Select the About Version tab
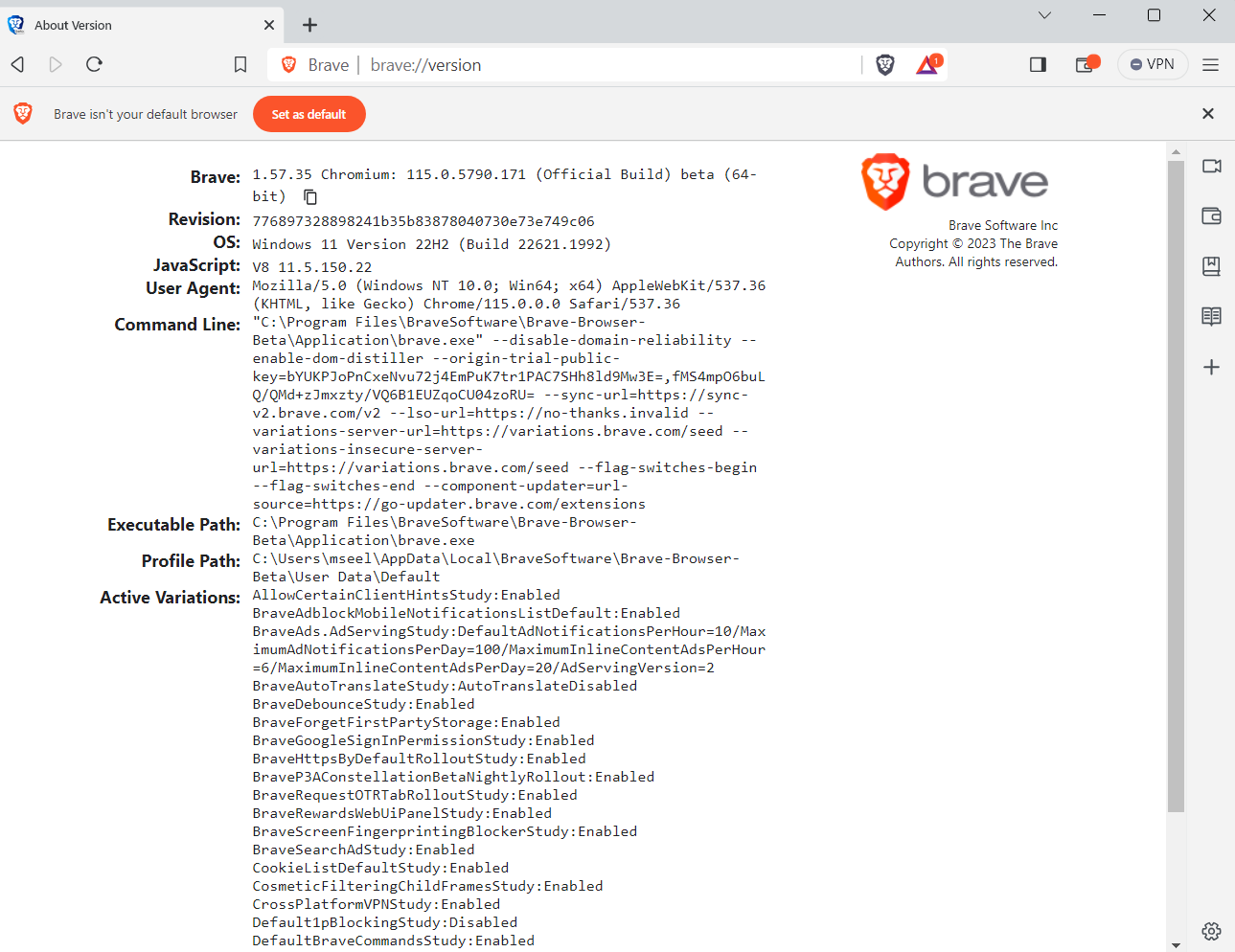Image resolution: width=1235 pixels, height=952 pixels. (x=144, y=25)
